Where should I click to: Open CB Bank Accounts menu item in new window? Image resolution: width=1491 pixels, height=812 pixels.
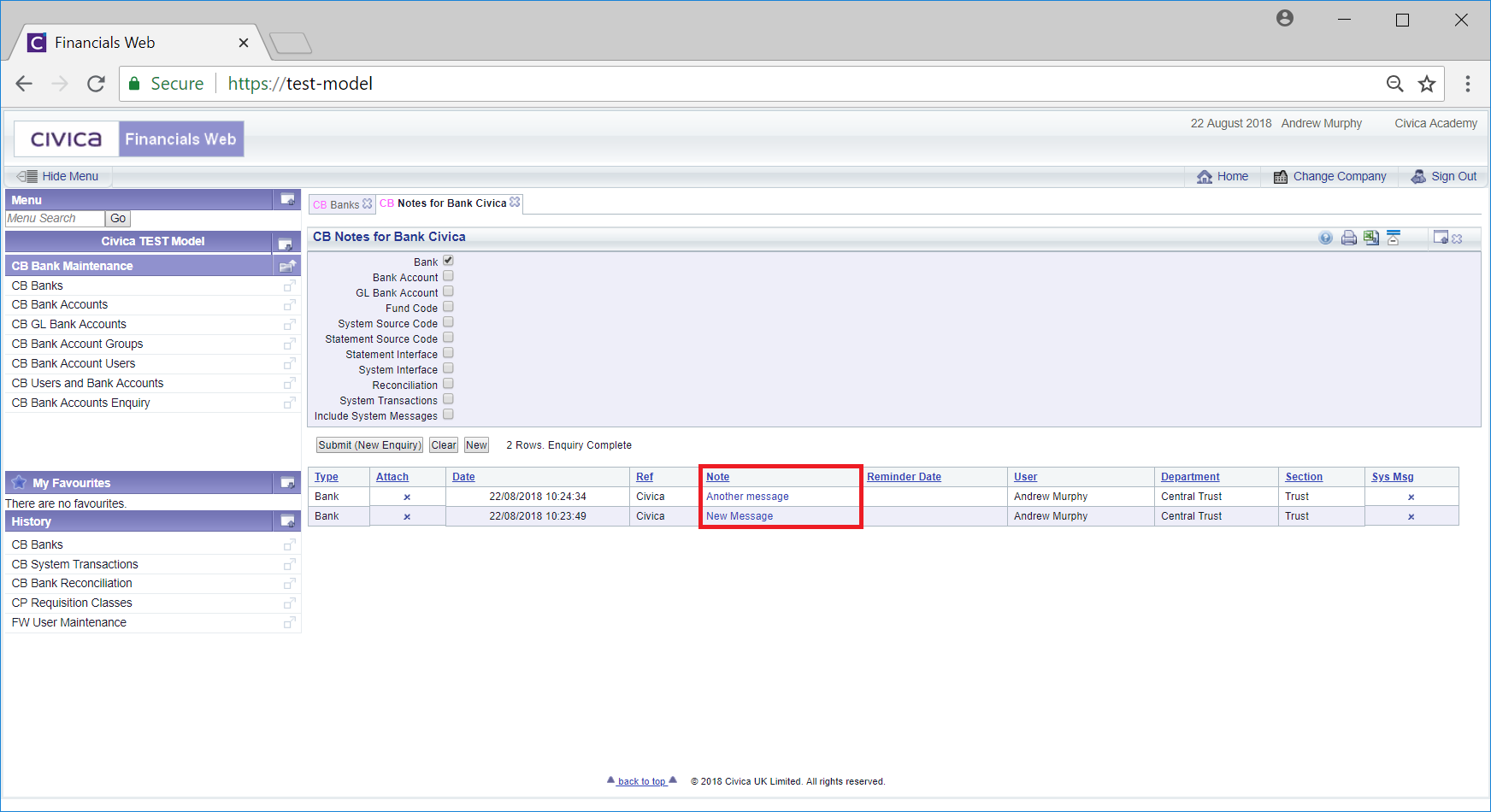click(x=290, y=305)
